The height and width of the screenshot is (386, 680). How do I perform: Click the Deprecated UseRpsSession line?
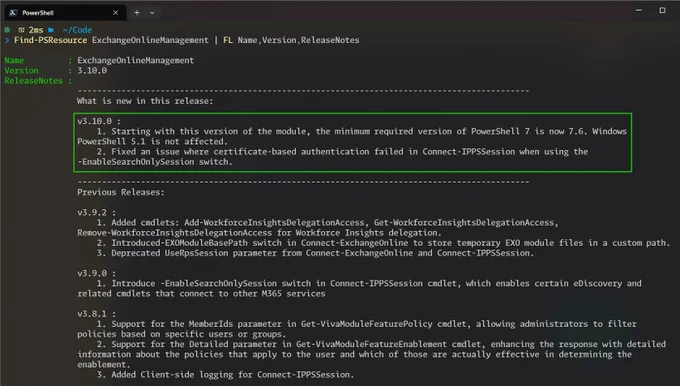click(315, 253)
